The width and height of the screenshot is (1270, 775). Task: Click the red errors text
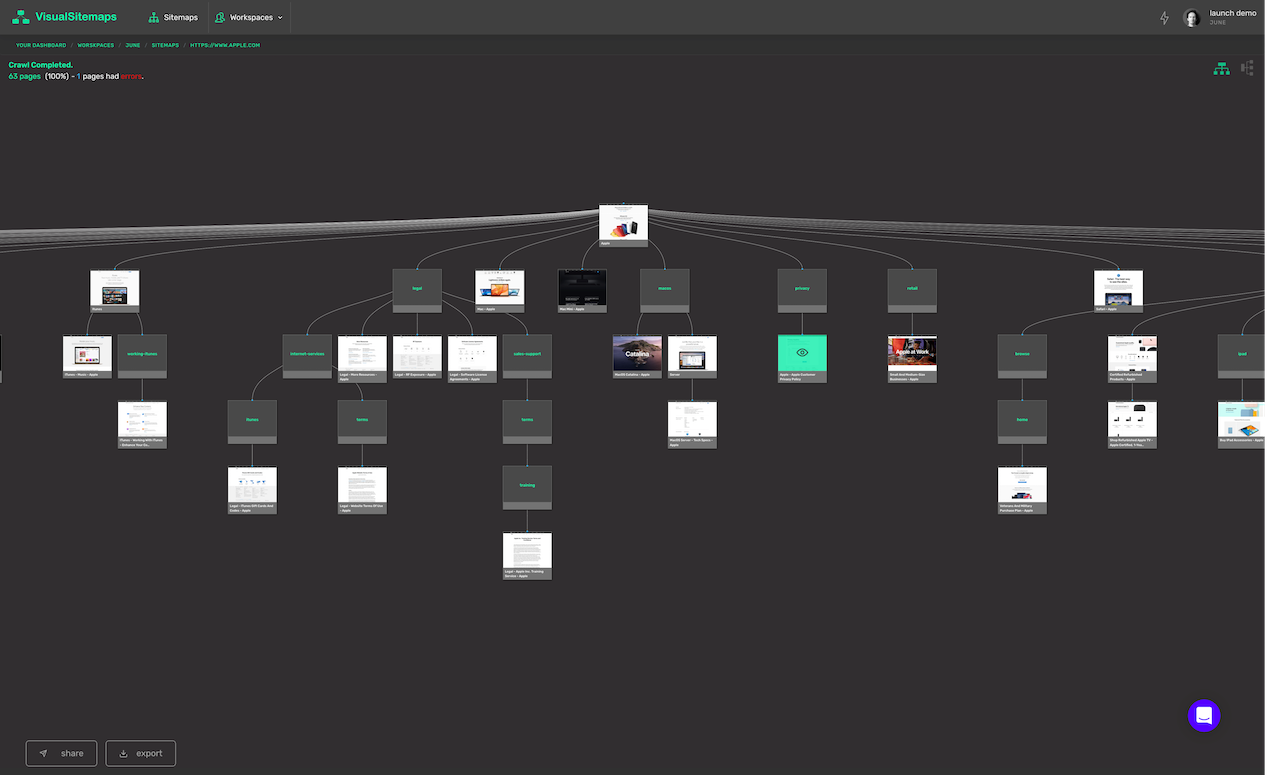click(131, 76)
